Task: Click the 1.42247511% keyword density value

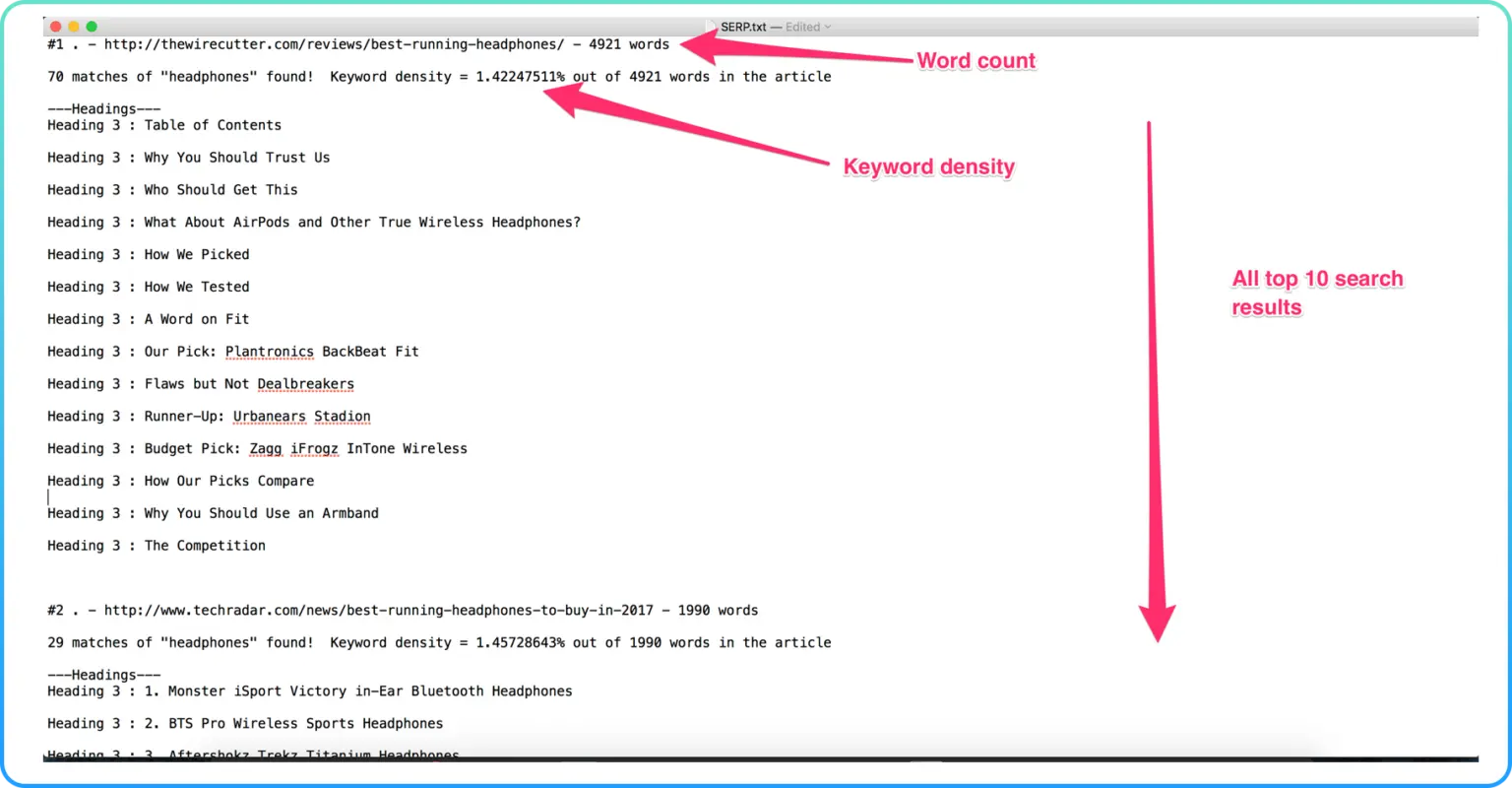Action: point(520,77)
